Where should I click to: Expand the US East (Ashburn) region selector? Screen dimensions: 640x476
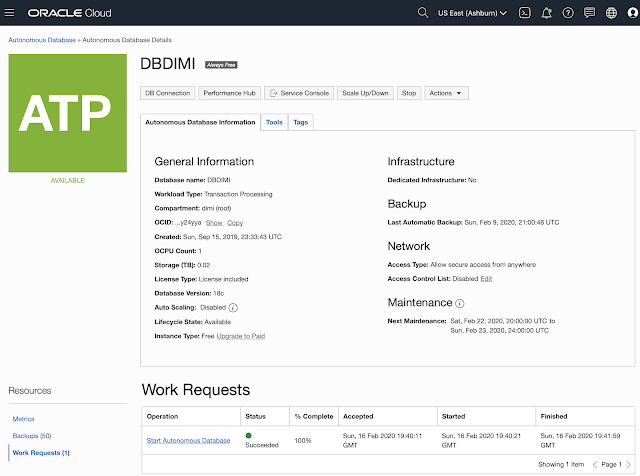(472, 13)
